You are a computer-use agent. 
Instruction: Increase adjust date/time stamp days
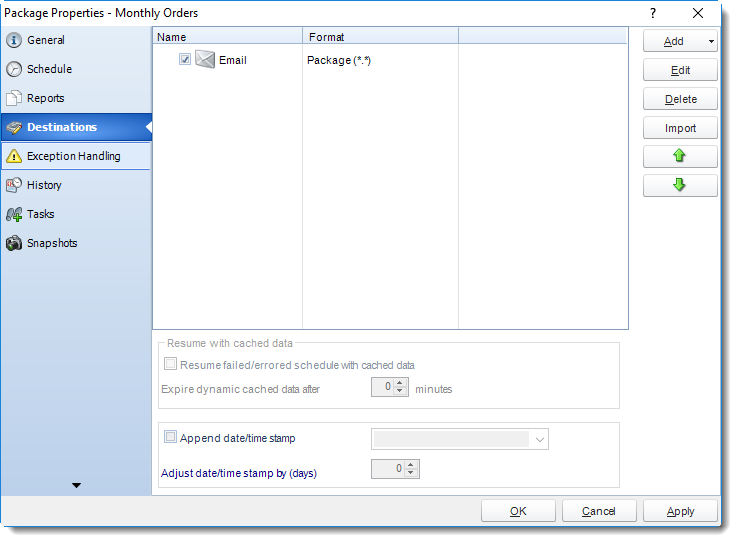tap(411, 465)
